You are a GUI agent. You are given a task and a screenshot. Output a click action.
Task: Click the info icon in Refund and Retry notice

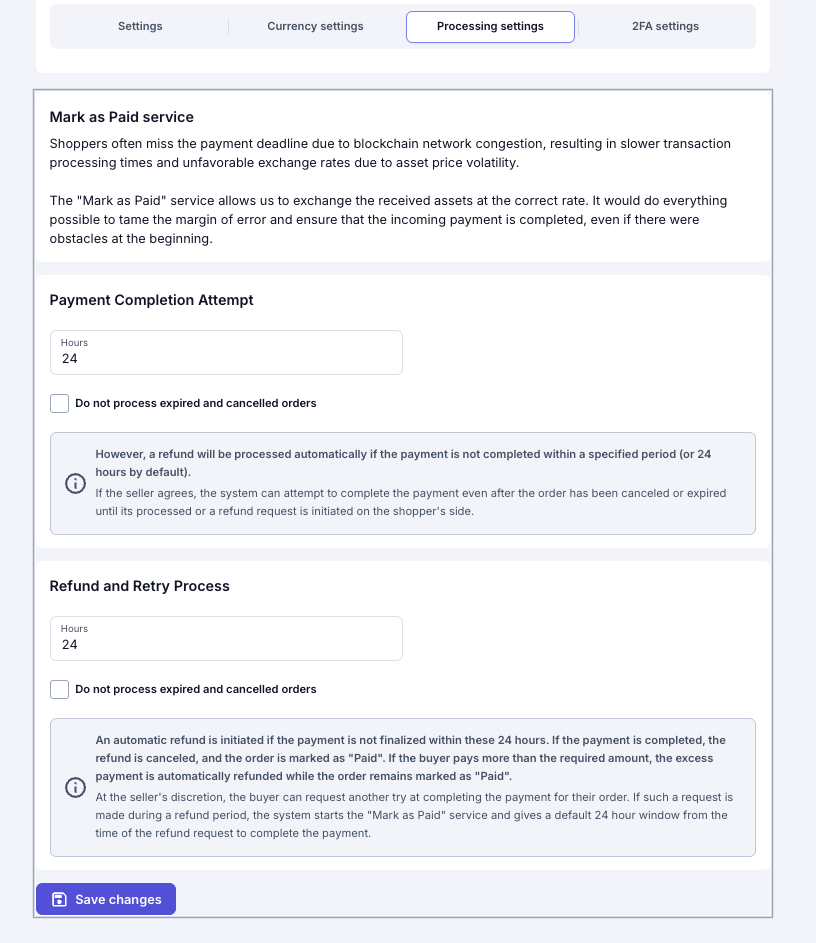pos(75,787)
